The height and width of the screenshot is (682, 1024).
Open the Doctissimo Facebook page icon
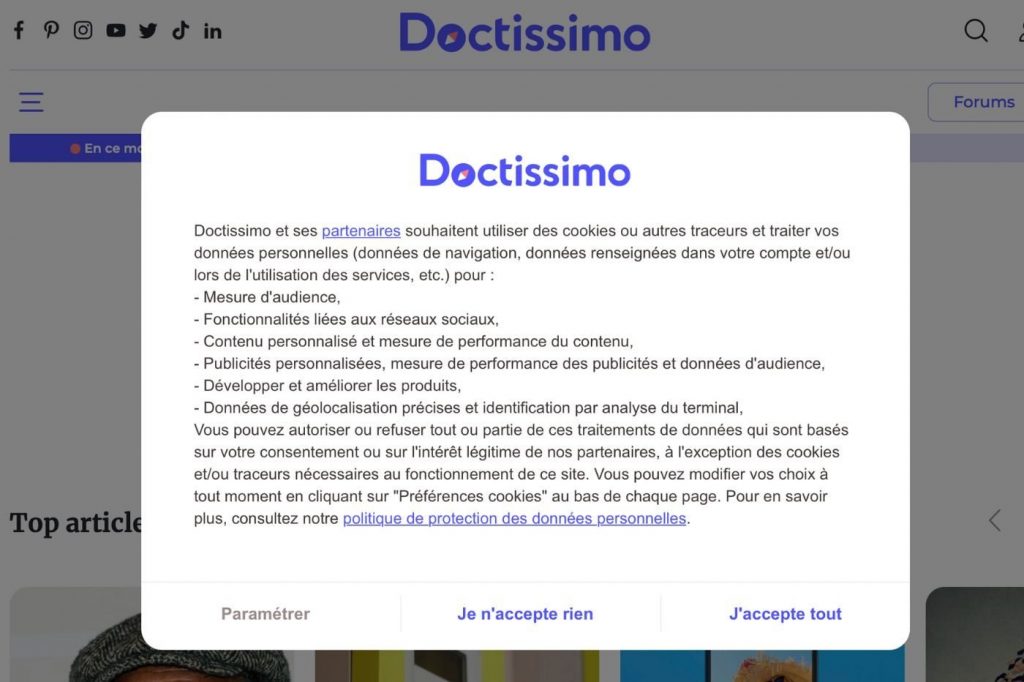18,30
